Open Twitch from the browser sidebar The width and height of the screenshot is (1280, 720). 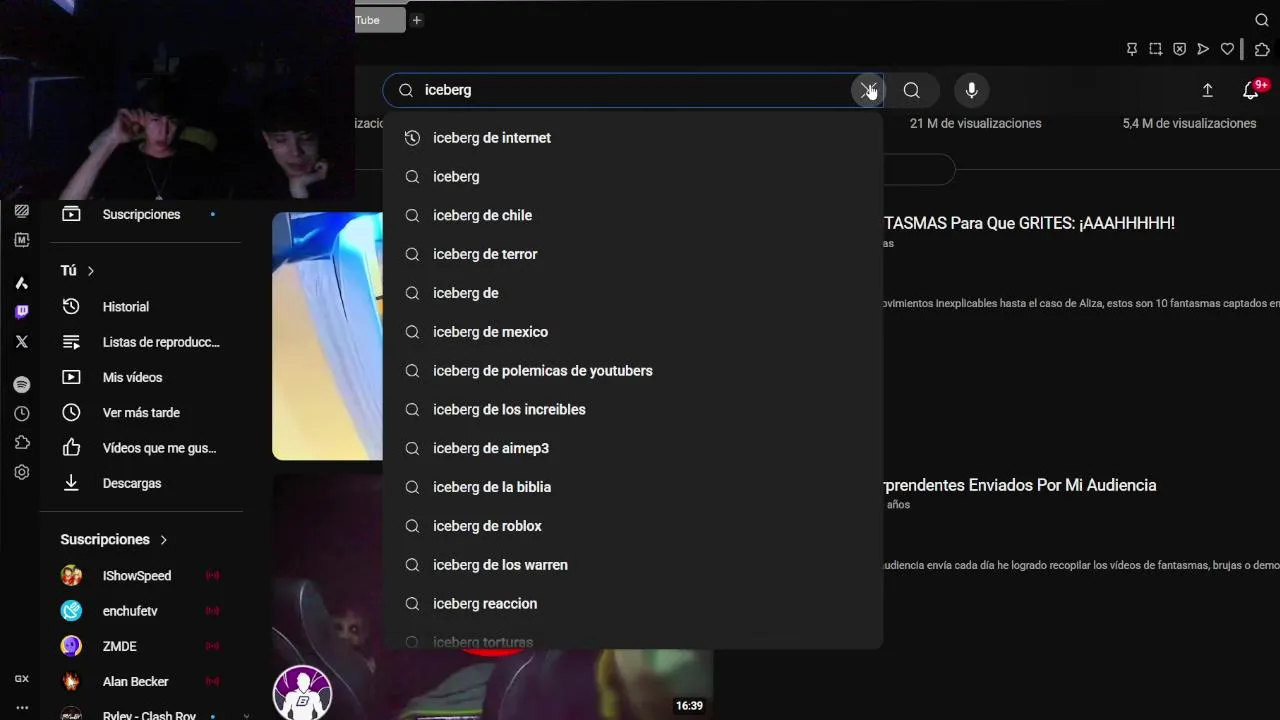(22, 312)
